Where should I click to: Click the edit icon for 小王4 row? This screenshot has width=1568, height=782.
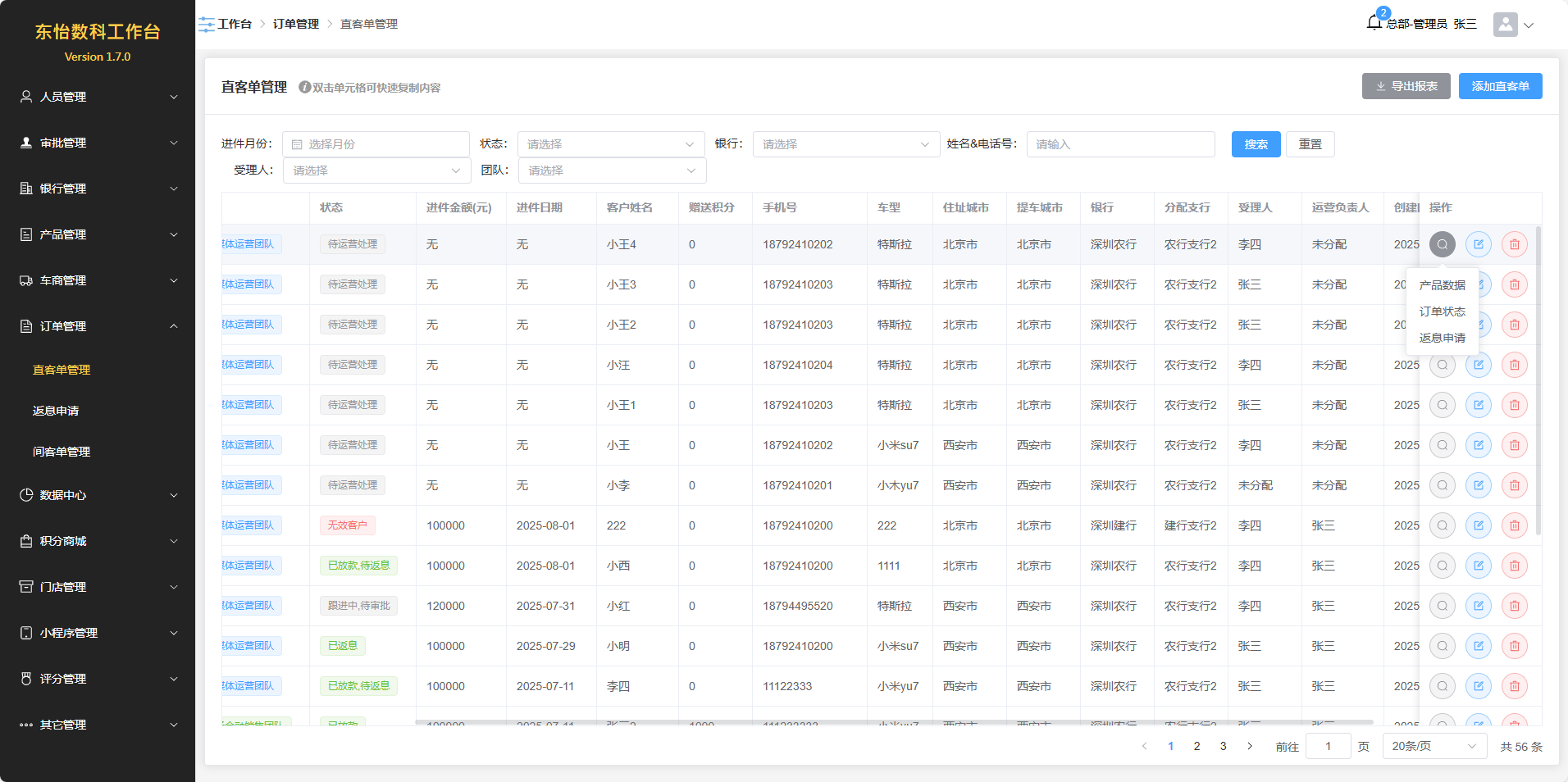tap(1478, 244)
